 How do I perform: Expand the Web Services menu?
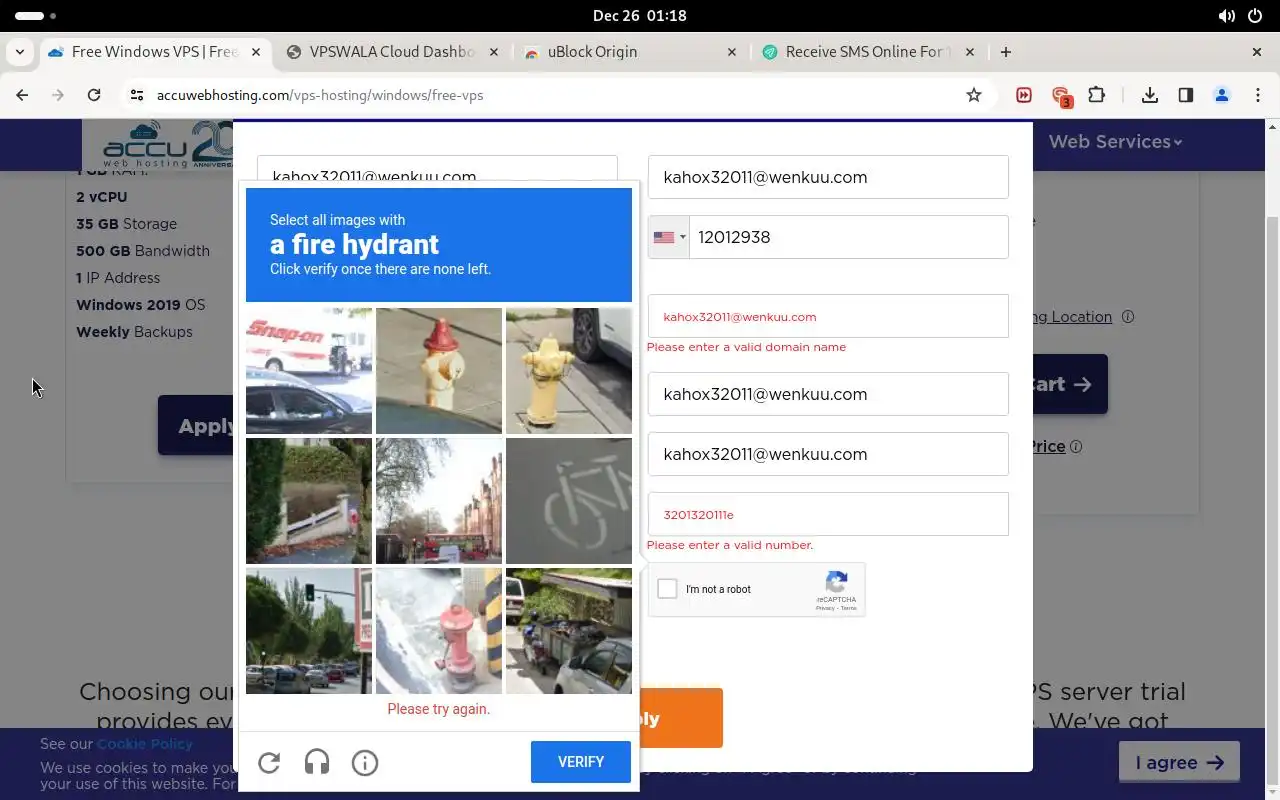[1115, 142]
